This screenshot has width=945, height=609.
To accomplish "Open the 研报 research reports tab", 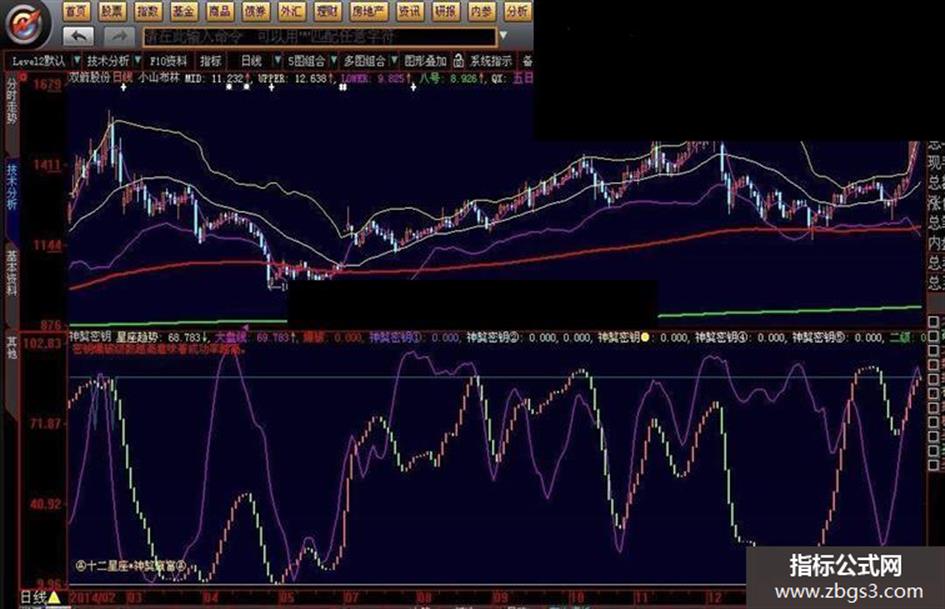I will pos(445,11).
